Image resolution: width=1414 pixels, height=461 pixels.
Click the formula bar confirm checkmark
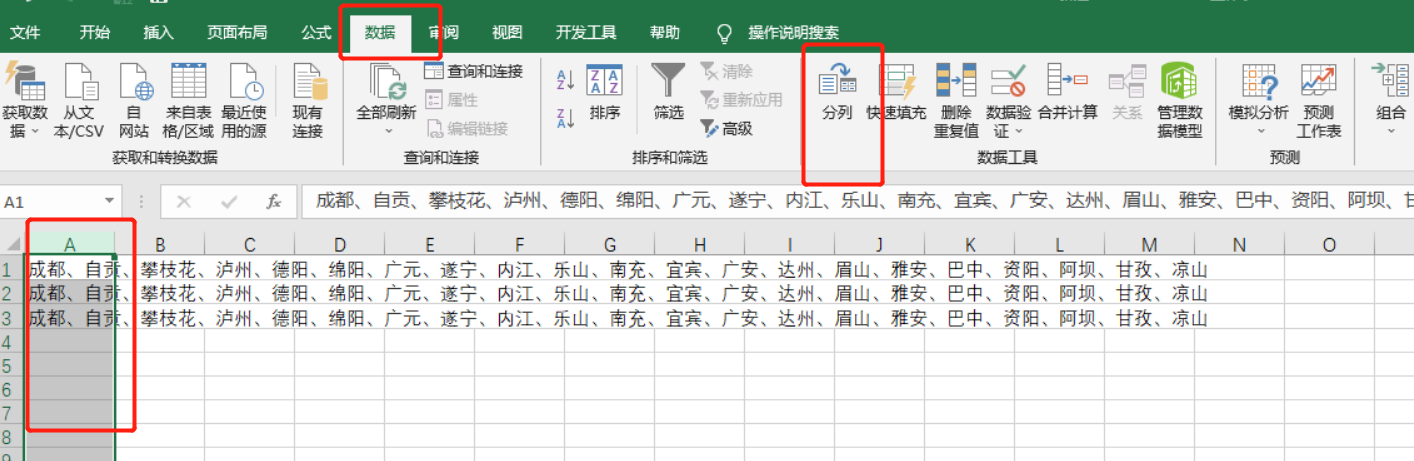pyautogui.click(x=228, y=202)
